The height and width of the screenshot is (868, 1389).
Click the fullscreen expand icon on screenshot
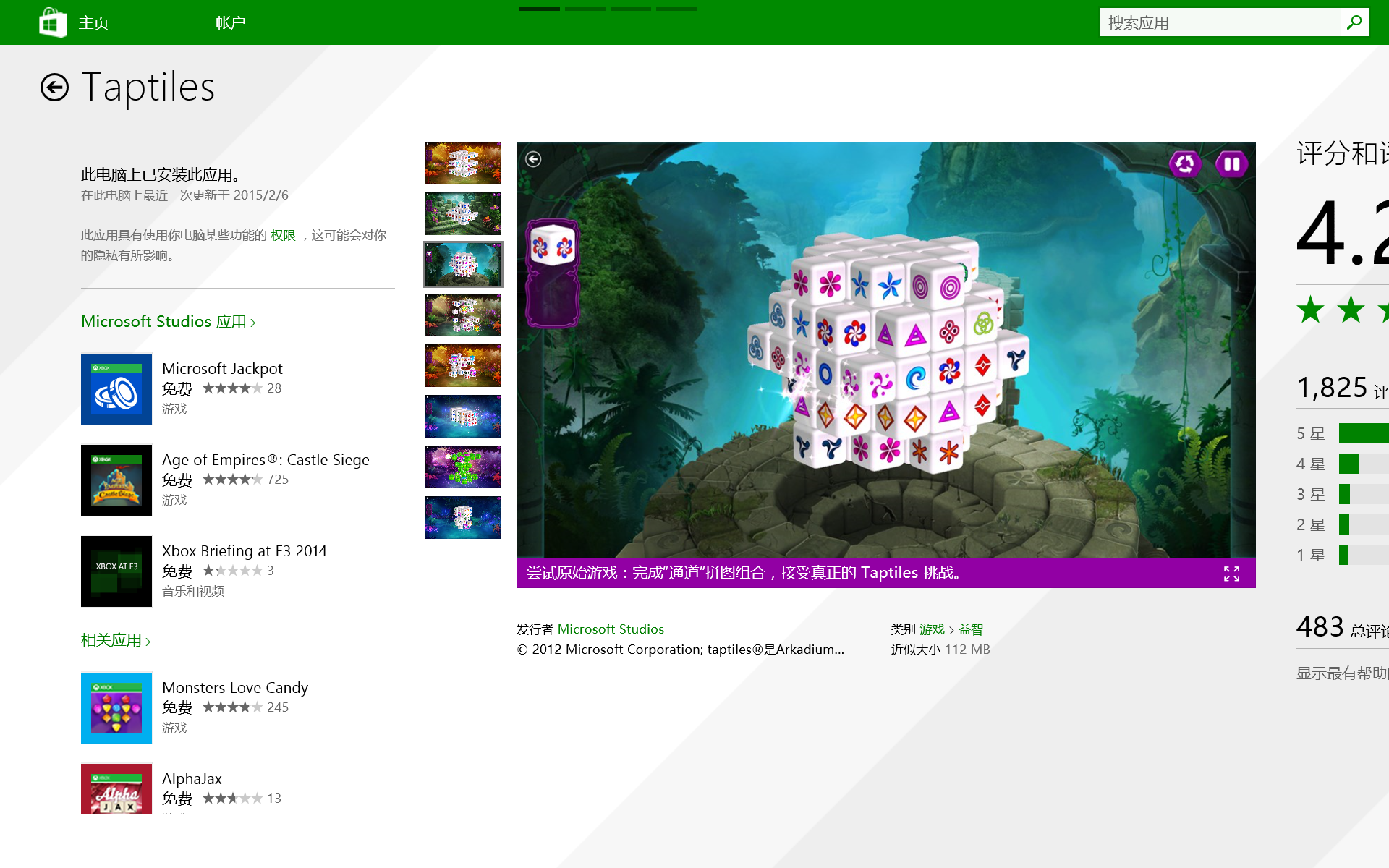click(1231, 574)
